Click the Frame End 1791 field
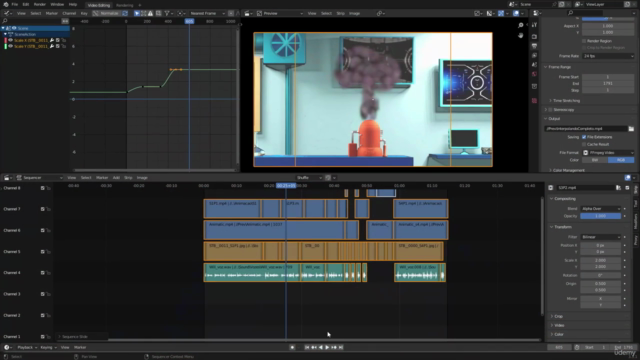640x360 pixels. (x=608, y=83)
